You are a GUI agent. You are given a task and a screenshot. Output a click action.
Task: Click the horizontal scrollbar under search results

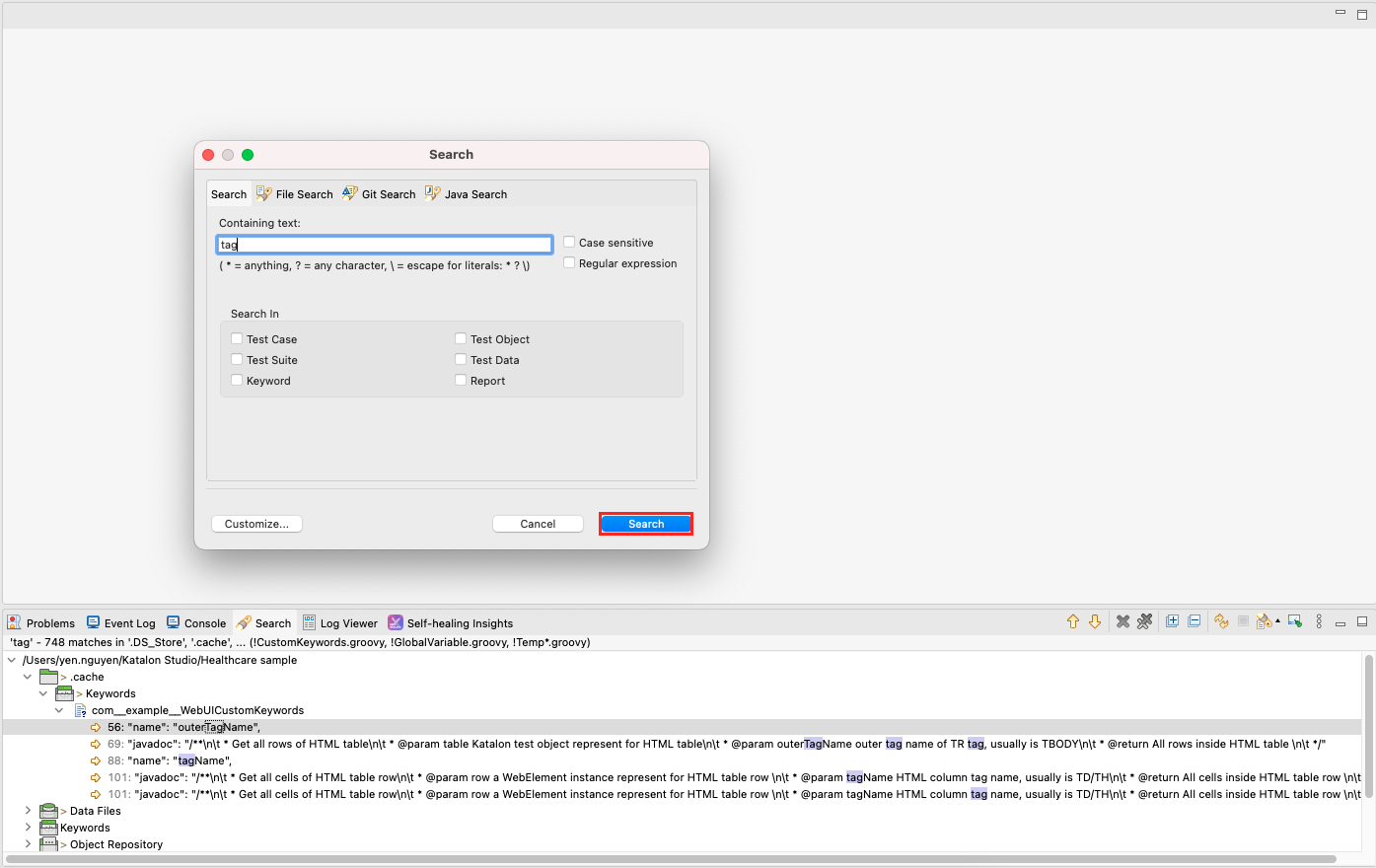671,859
